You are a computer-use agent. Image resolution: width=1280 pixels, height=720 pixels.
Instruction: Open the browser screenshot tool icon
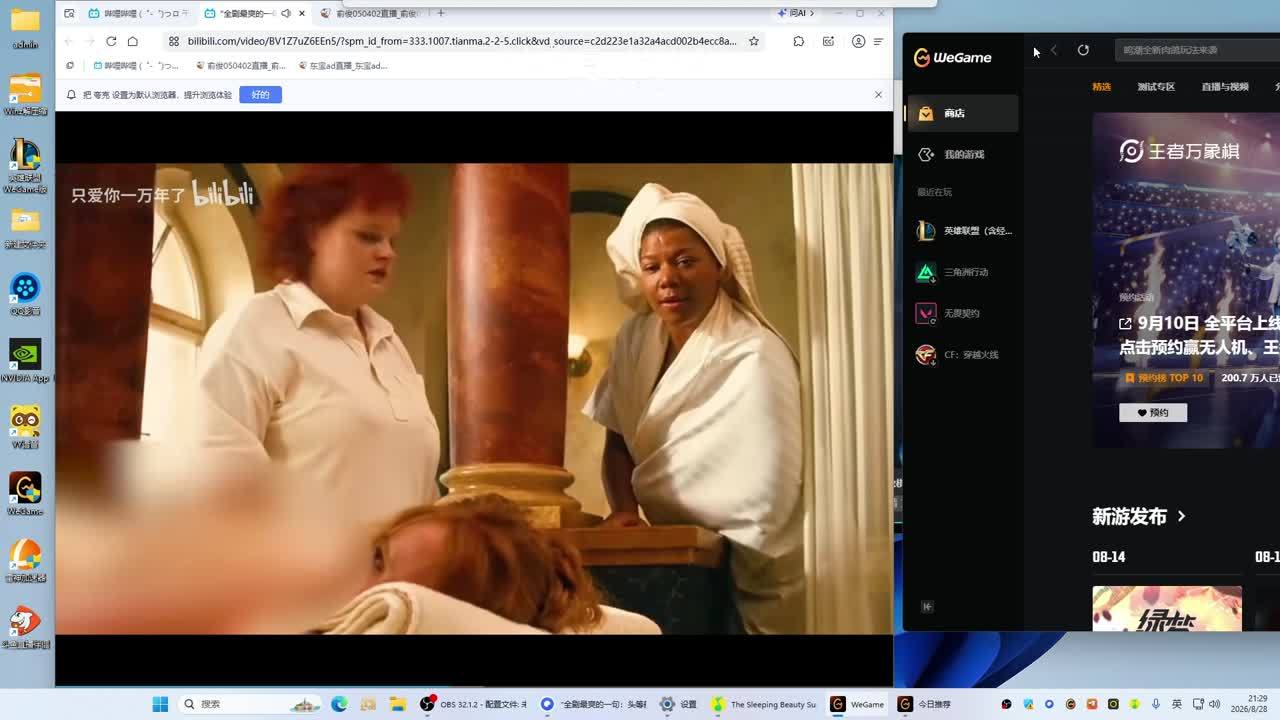click(828, 41)
